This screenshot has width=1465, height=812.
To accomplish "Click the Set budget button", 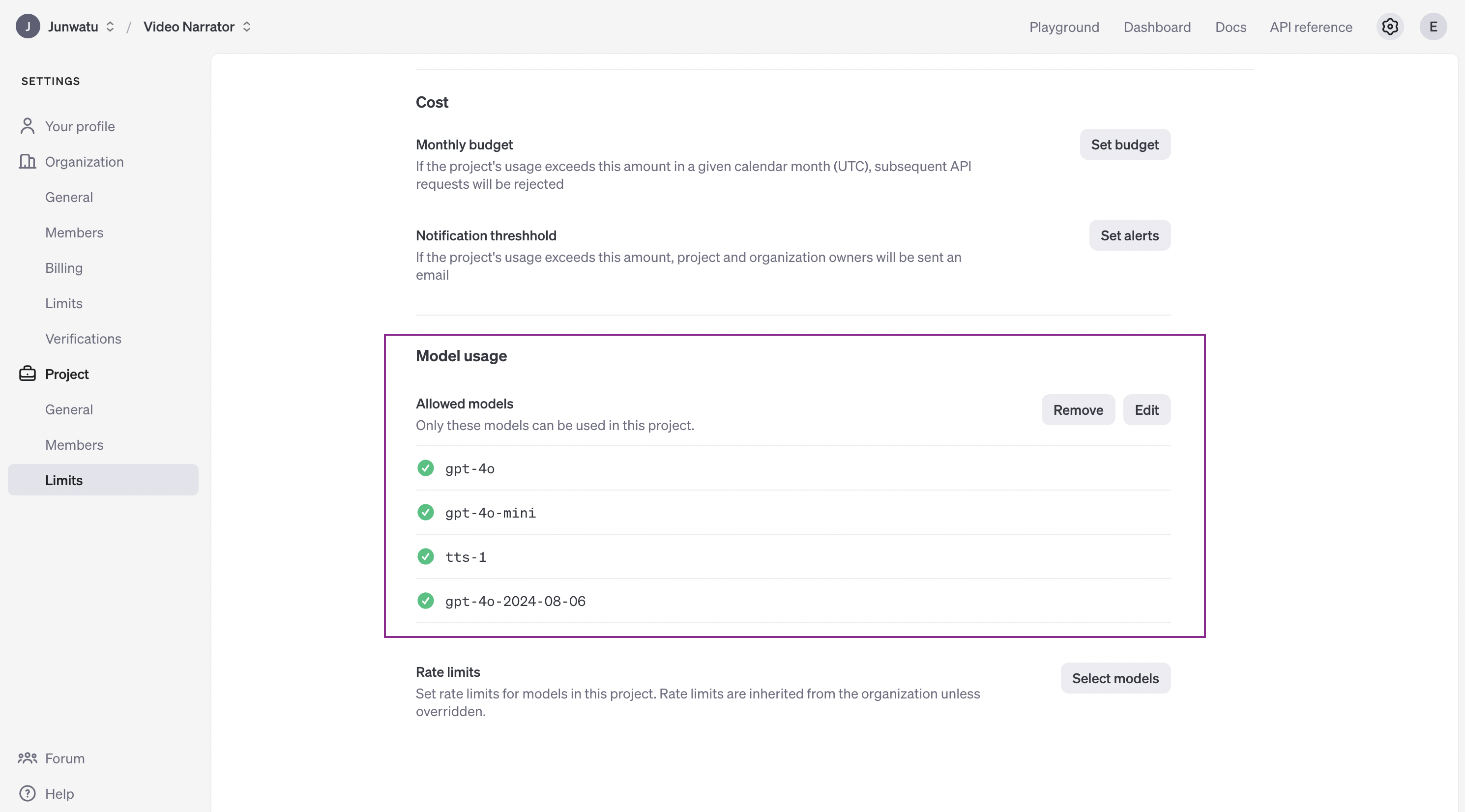I will tap(1124, 145).
